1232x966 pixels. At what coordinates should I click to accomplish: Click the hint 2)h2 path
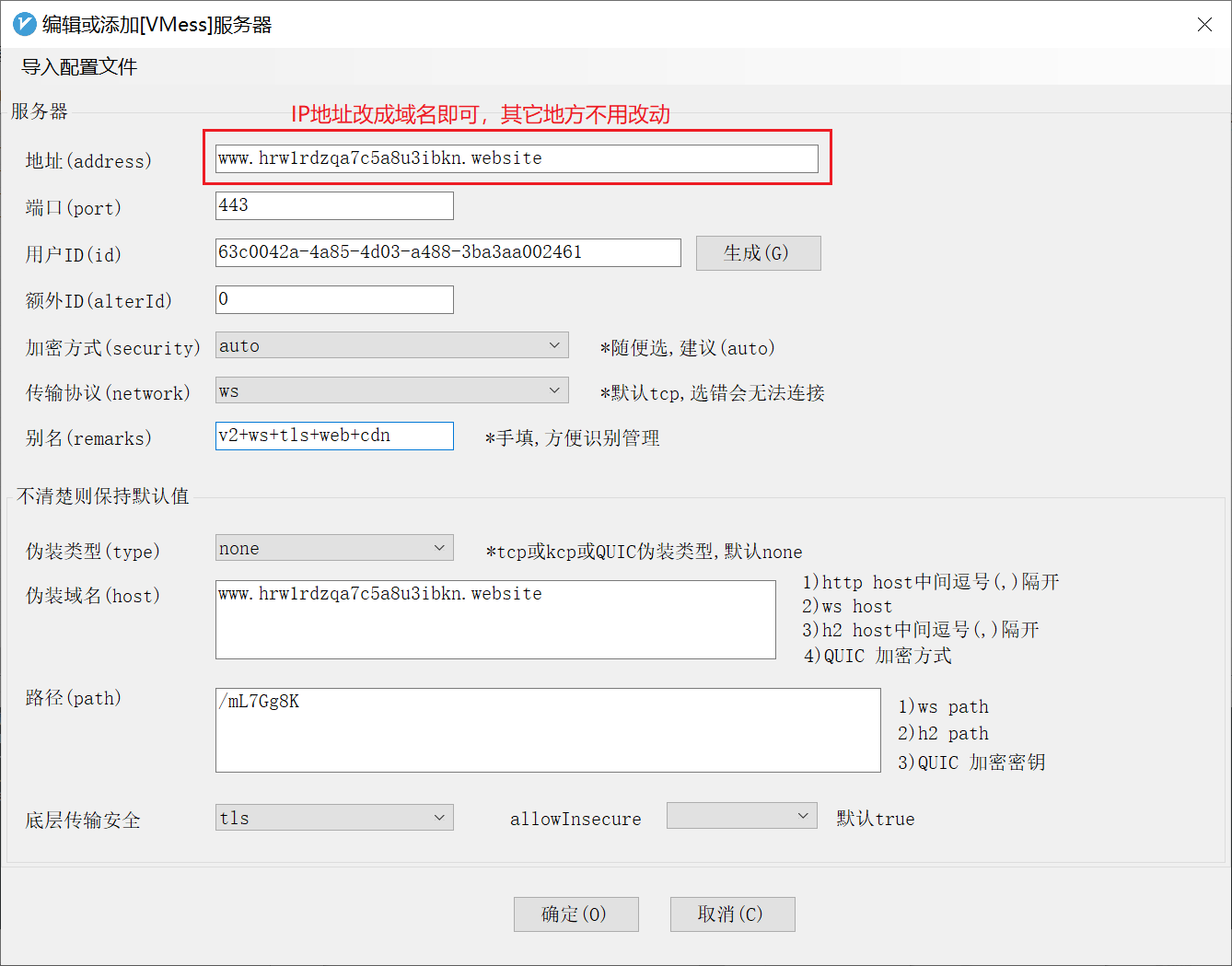click(943, 734)
